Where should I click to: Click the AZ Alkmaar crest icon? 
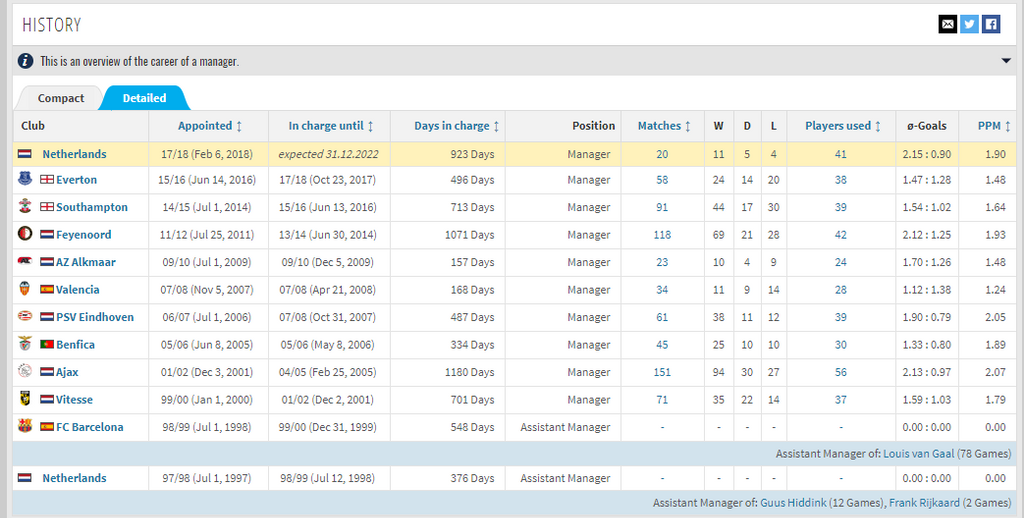pos(25,261)
